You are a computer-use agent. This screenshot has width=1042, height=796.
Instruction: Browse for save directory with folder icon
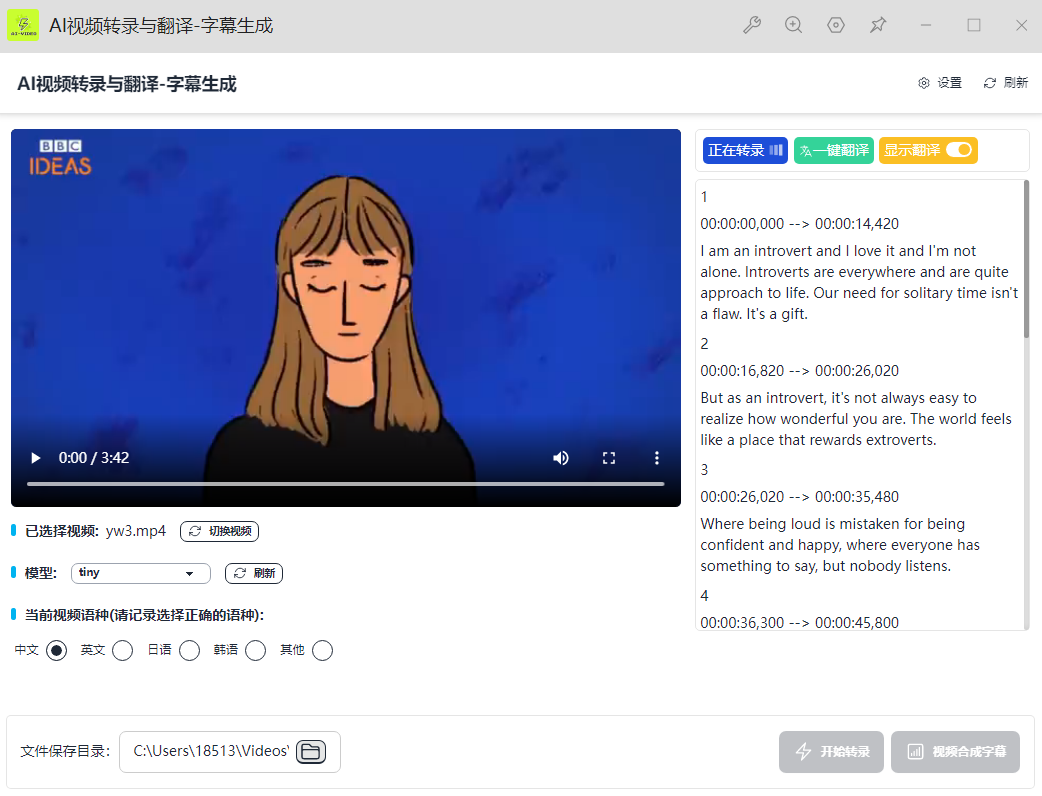[311, 752]
